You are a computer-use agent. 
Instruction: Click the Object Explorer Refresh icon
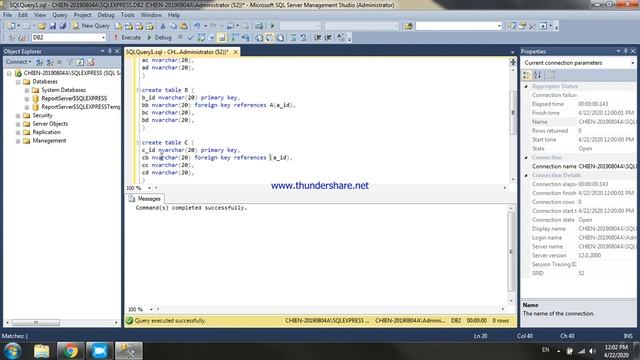pos(80,62)
